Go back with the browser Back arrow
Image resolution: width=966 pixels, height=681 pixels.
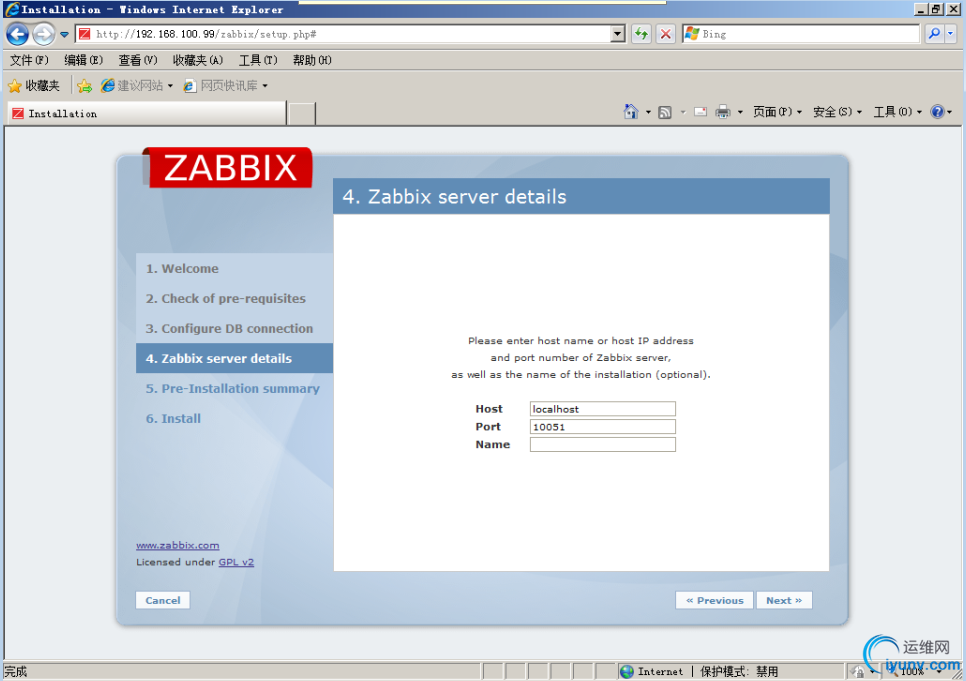coord(17,34)
